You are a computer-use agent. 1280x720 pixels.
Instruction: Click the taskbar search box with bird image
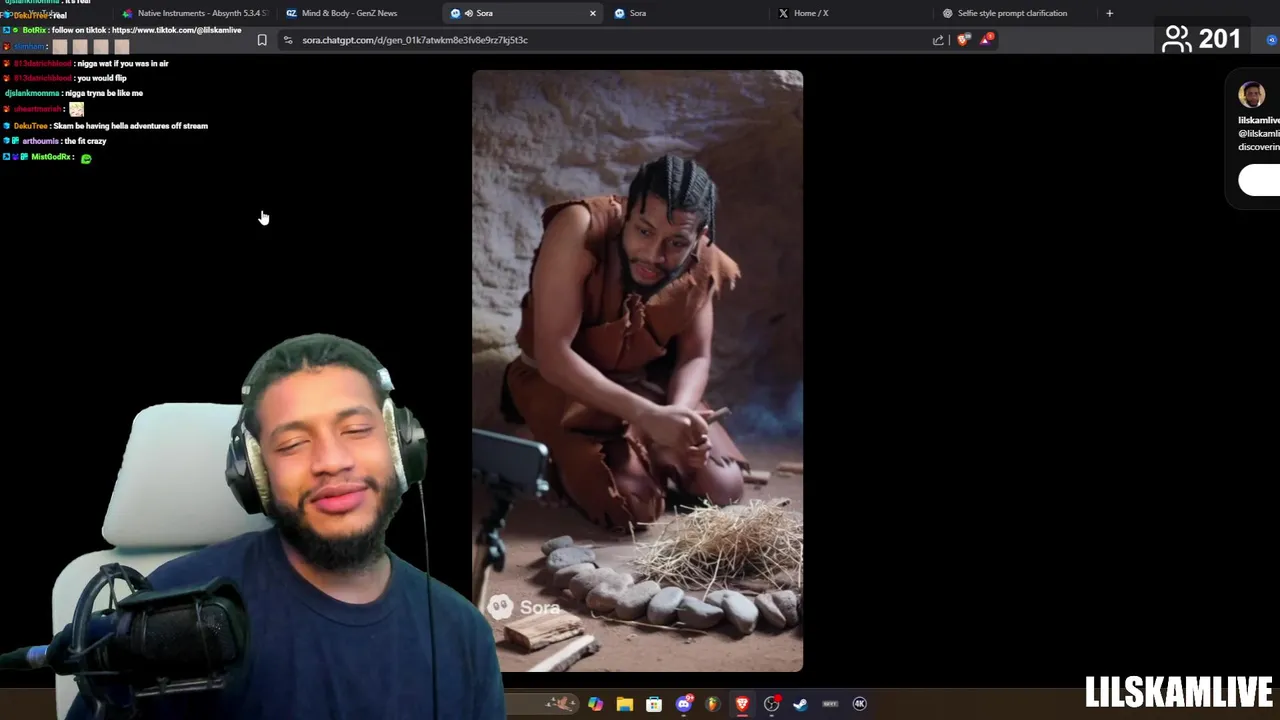click(x=540, y=704)
